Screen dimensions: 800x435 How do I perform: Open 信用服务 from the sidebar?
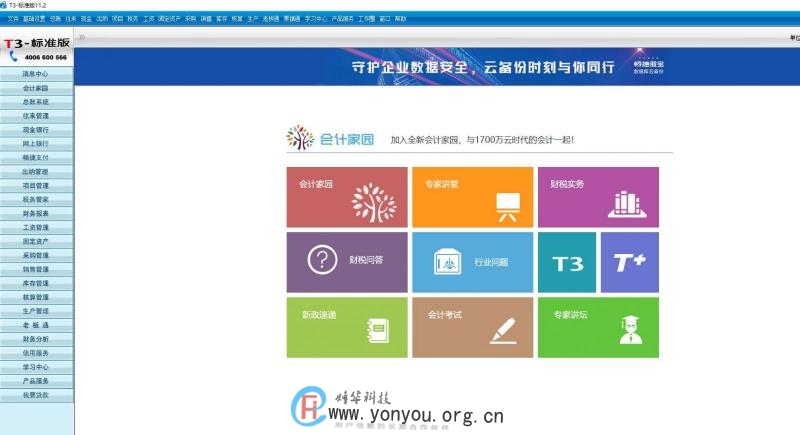36,353
